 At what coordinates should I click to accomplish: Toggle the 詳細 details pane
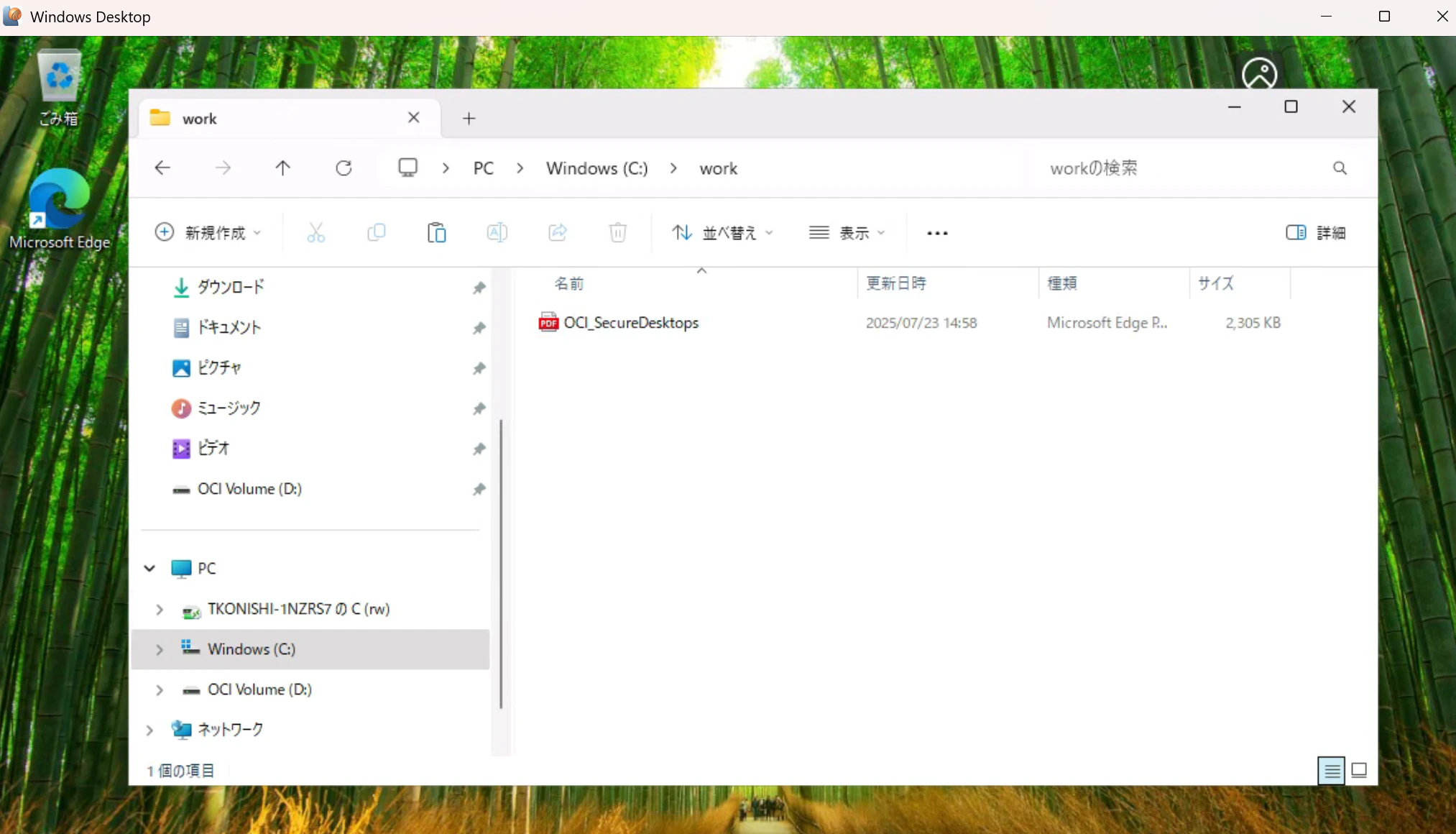pos(1316,233)
